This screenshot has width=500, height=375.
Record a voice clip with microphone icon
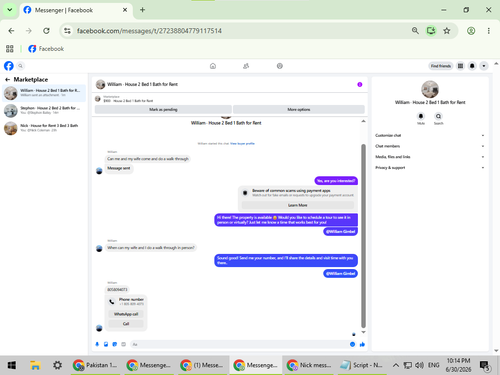click(97, 344)
